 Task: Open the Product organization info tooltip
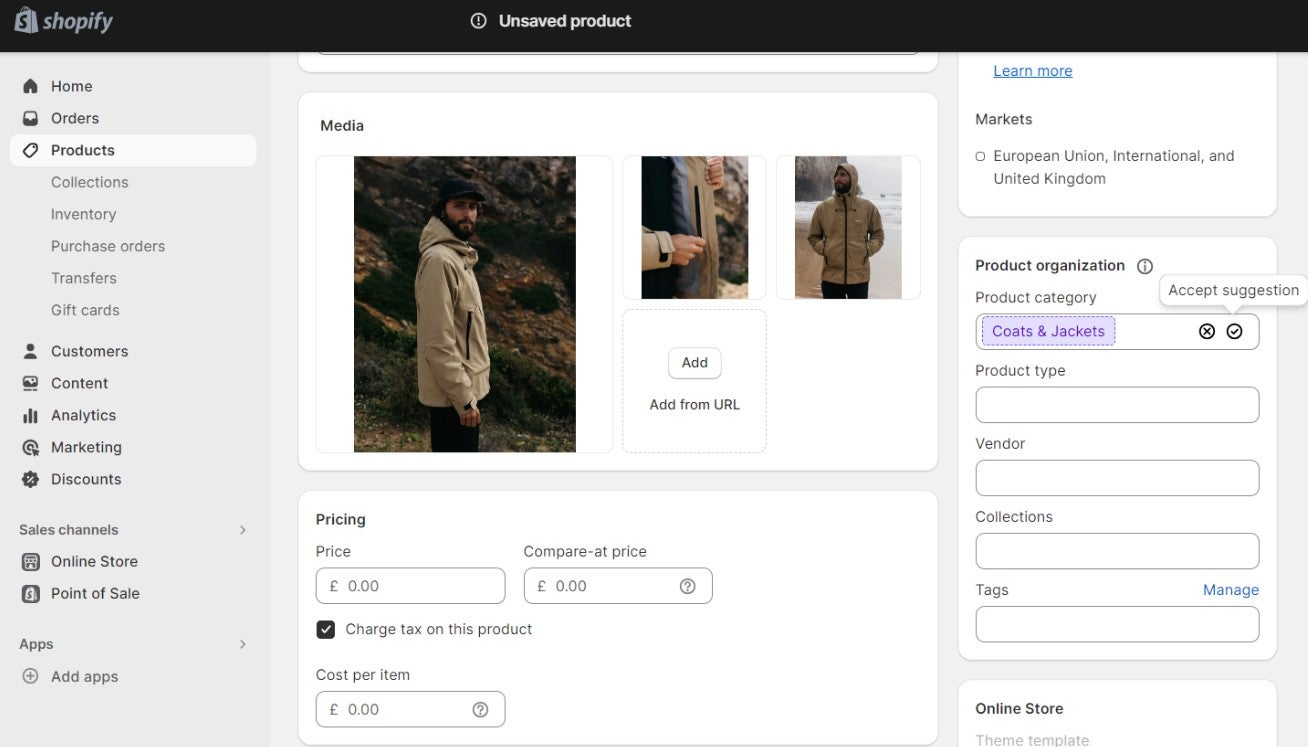[1144, 265]
